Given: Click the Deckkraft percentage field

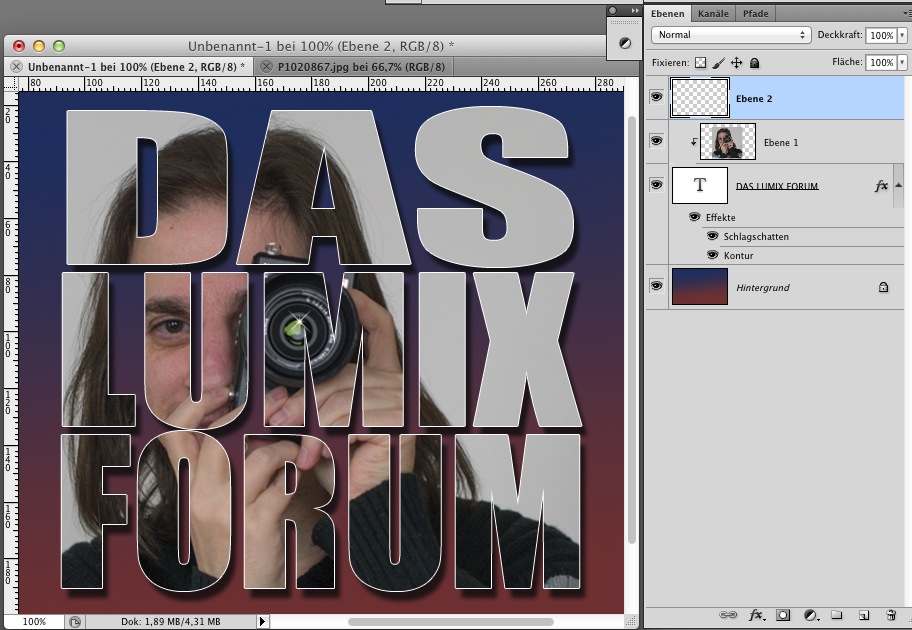Looking at the screenshot, I should pos(882,35).
